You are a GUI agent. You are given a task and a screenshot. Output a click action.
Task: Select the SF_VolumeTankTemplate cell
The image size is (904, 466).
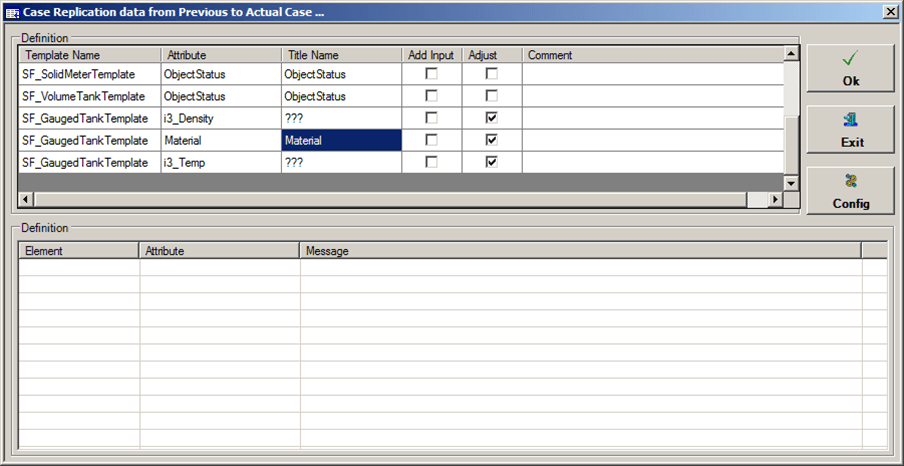coord(90,96)
